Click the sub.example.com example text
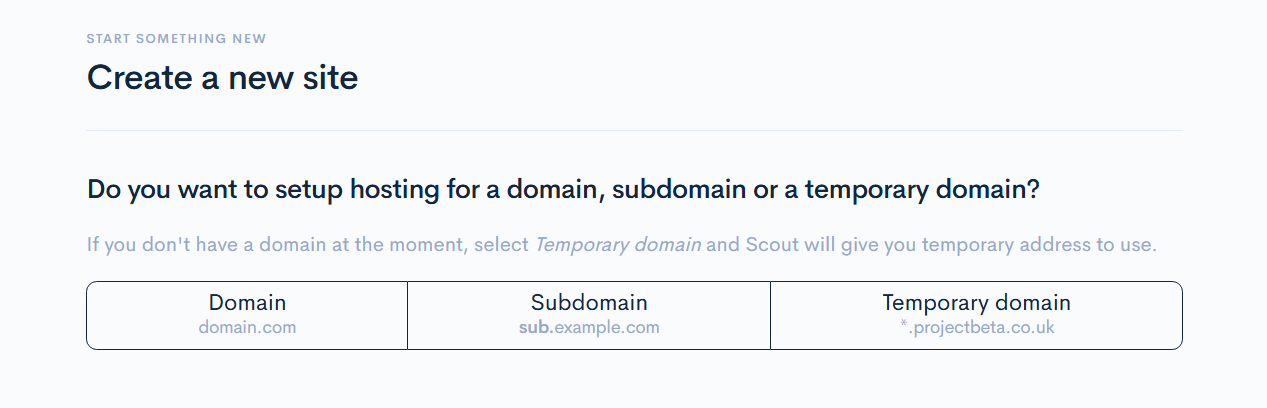The width and height of the screenshot is (1267, 408). point(589,328)
